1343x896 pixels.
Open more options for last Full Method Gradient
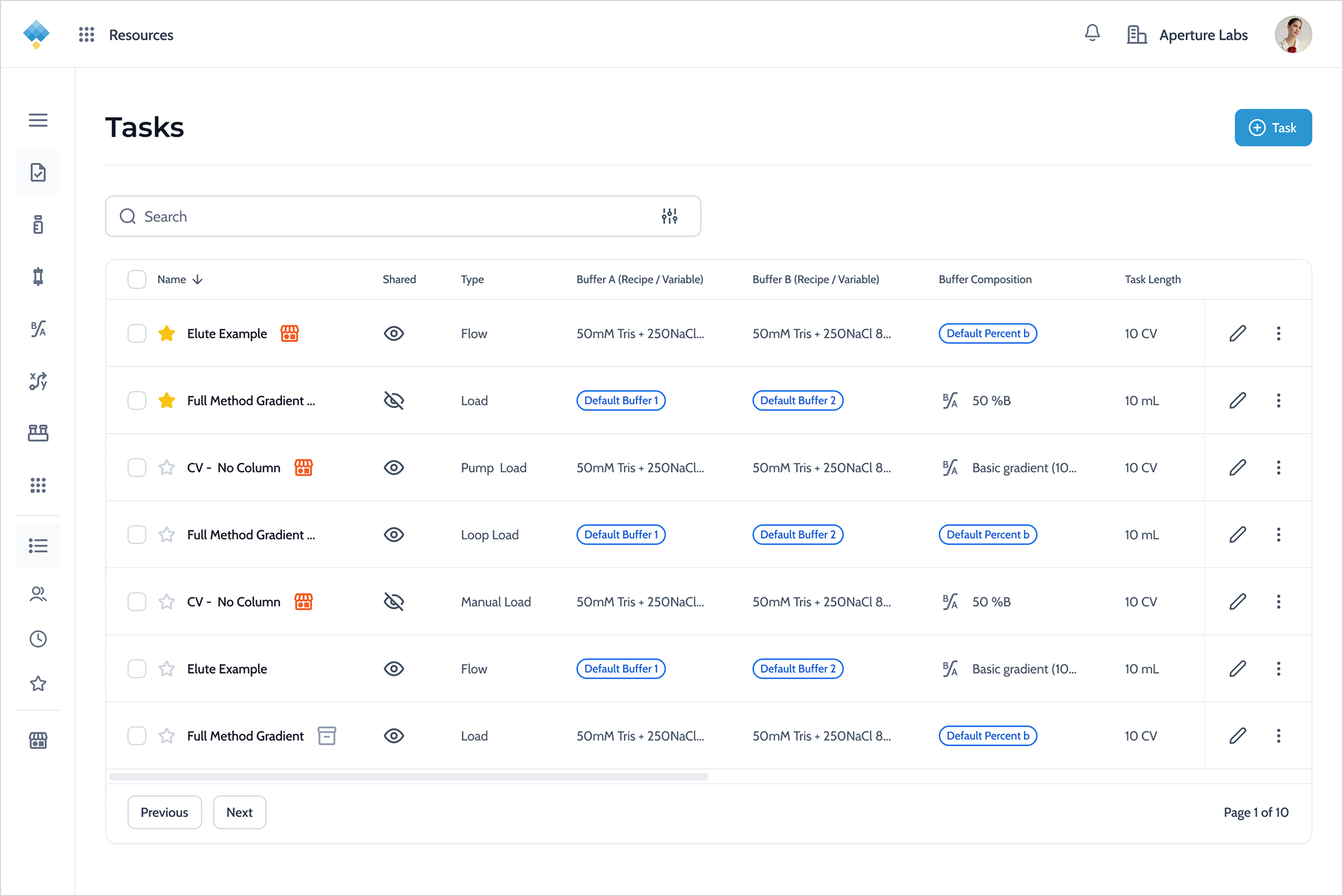click(x=1279, y=736)
